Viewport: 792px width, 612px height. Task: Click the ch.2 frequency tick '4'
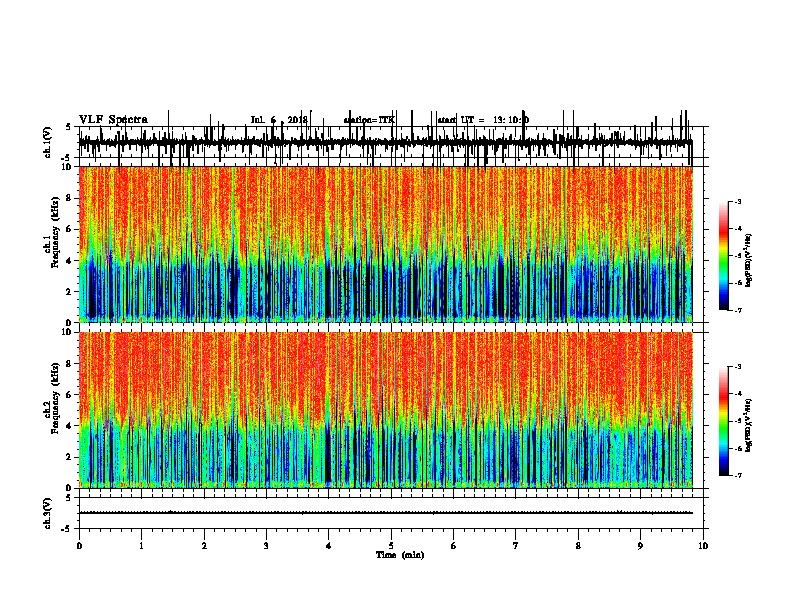point(69,426)
